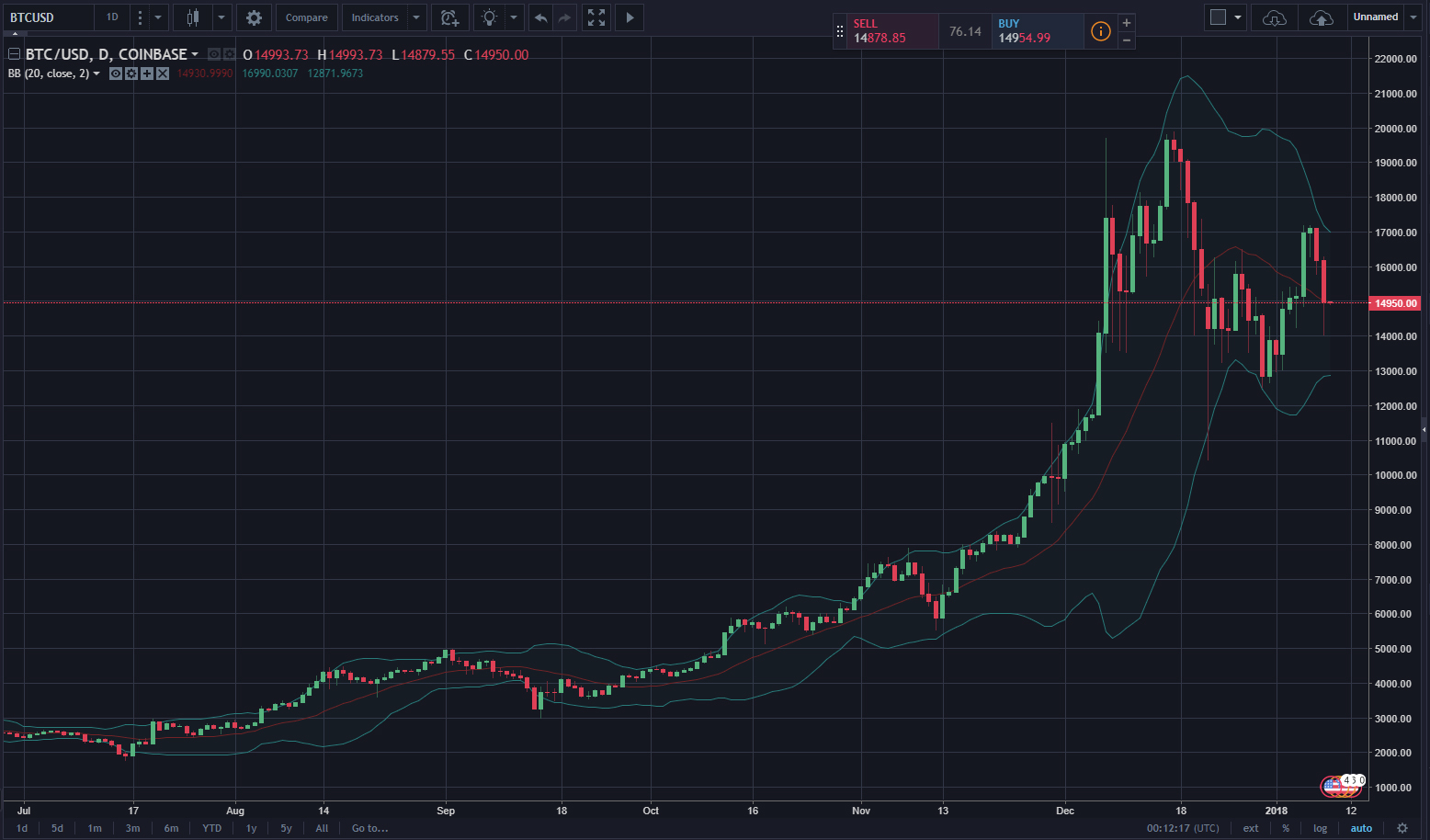1430x840 pixels.
Task: Click the orange order info icon
Action: tap(1100, 31)
